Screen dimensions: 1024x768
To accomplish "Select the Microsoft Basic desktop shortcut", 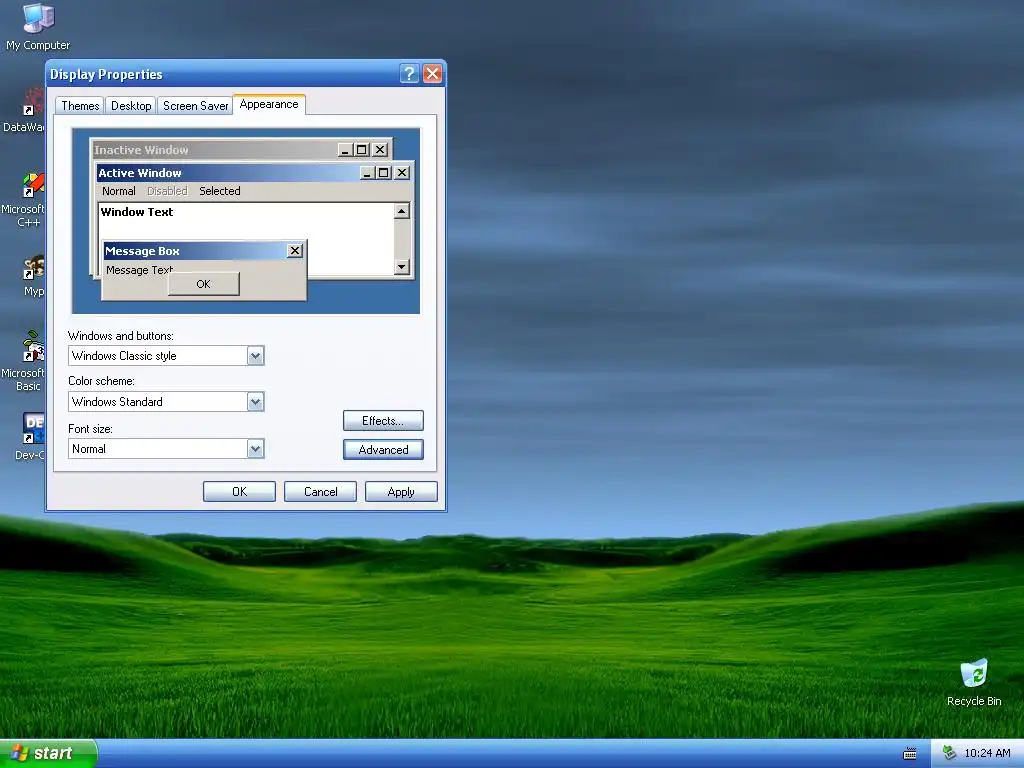I will tap(34, 347).
